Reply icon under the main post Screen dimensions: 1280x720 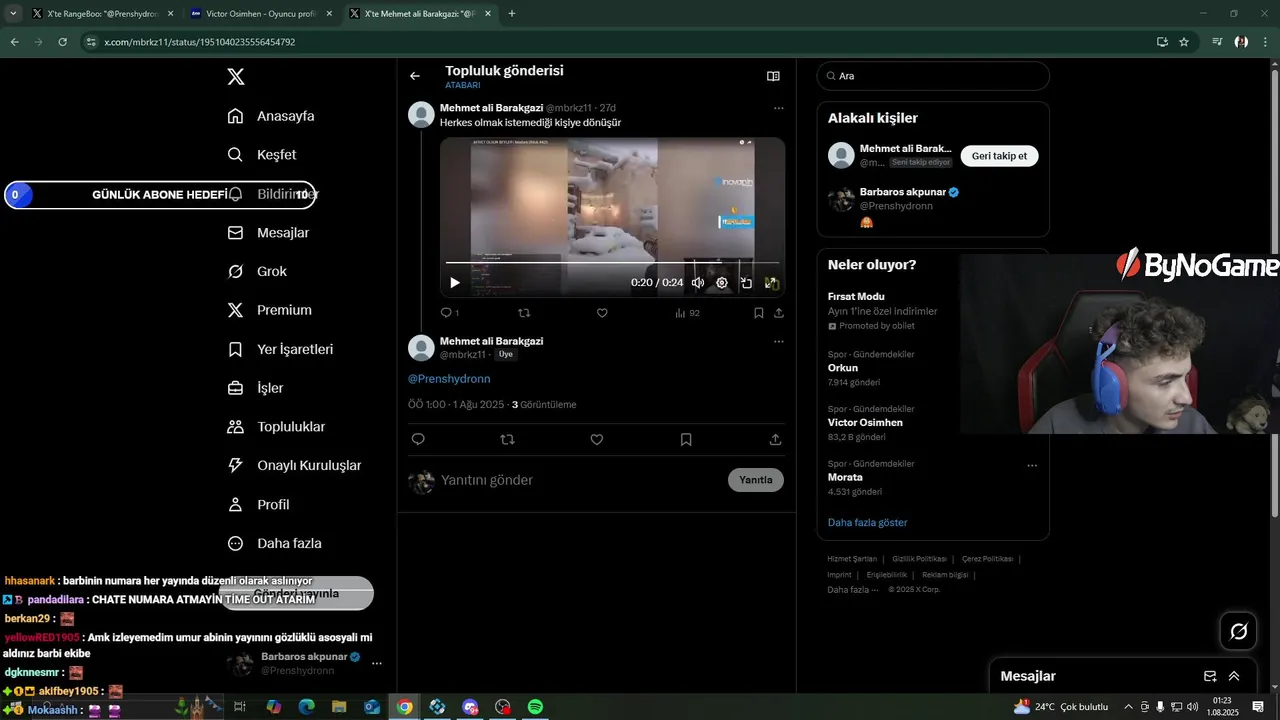[418, 439]
